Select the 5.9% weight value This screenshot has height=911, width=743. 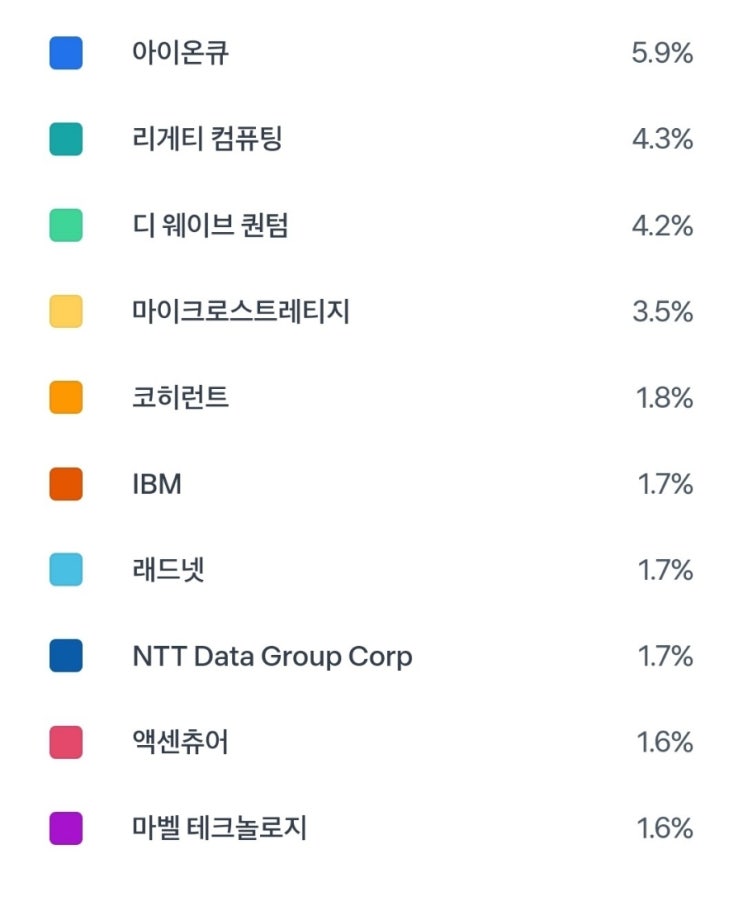tap(662, 53)
